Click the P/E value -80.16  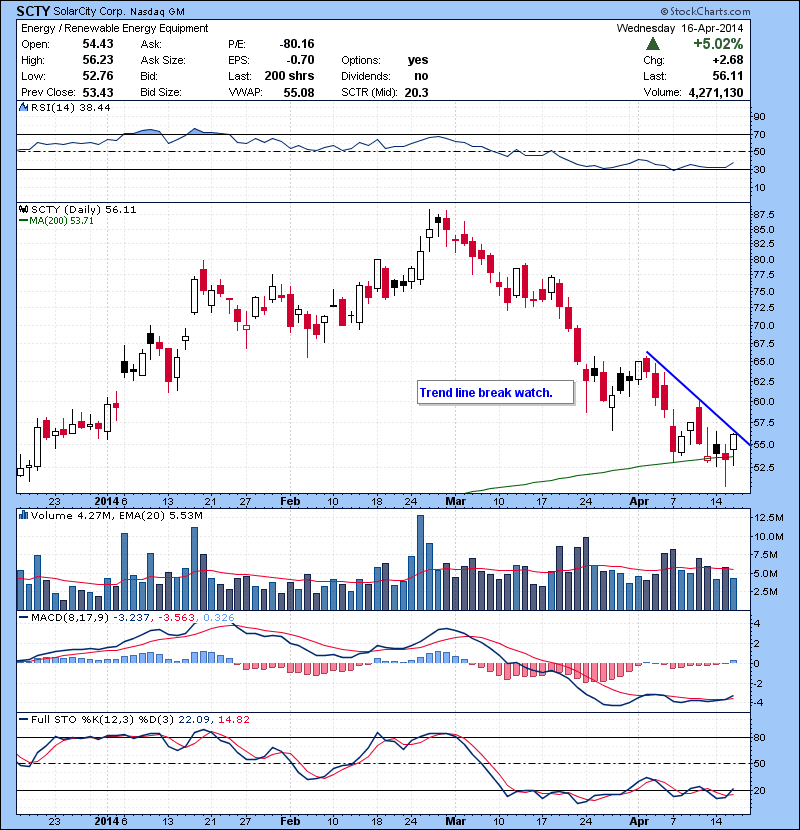pyautogui.click(x=297, y=44)
